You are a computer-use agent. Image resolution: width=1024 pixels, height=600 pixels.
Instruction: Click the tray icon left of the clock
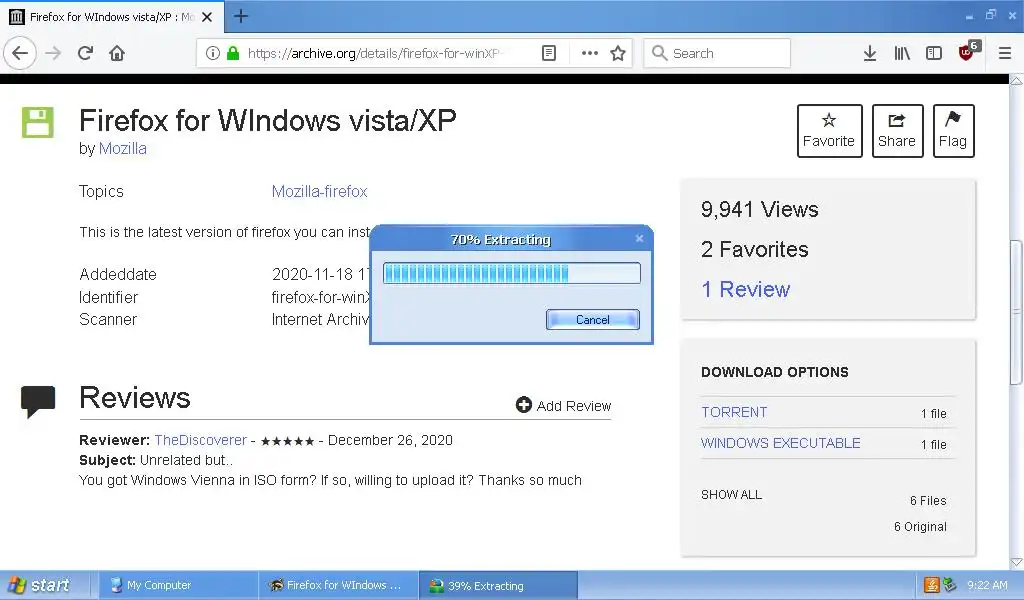[949, 585]
